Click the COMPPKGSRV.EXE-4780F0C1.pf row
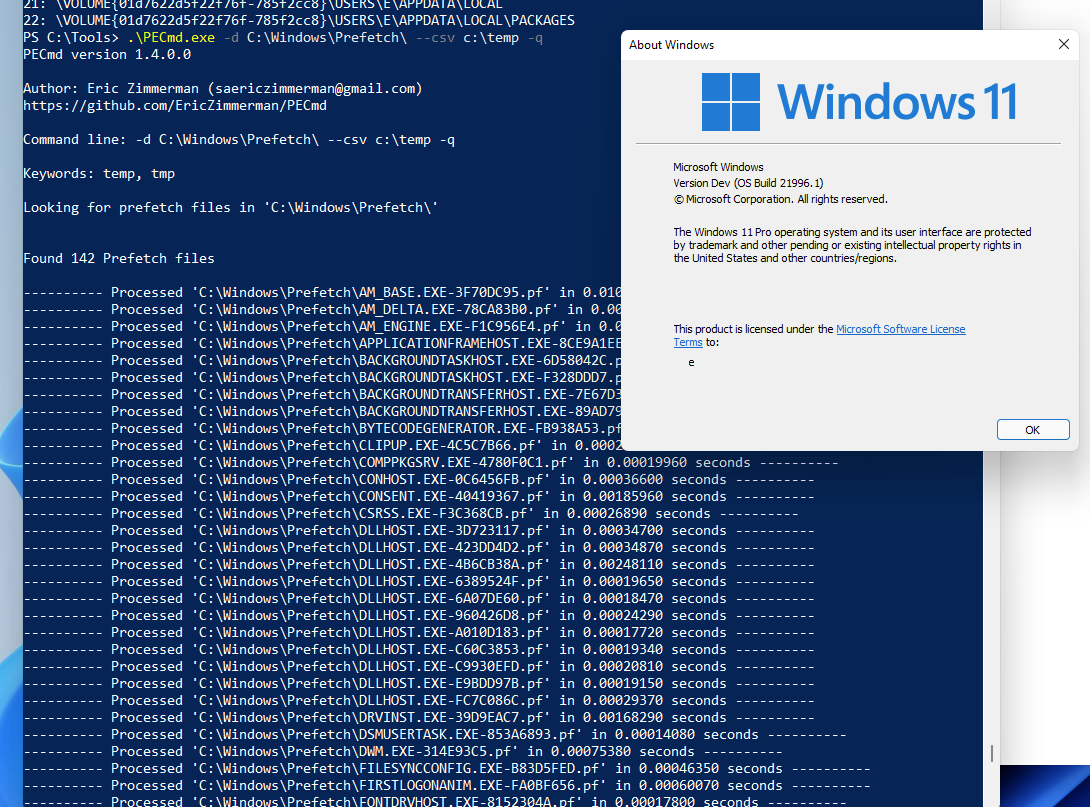The height and width of the screenshot is (807, 1090). pos(431,462)
